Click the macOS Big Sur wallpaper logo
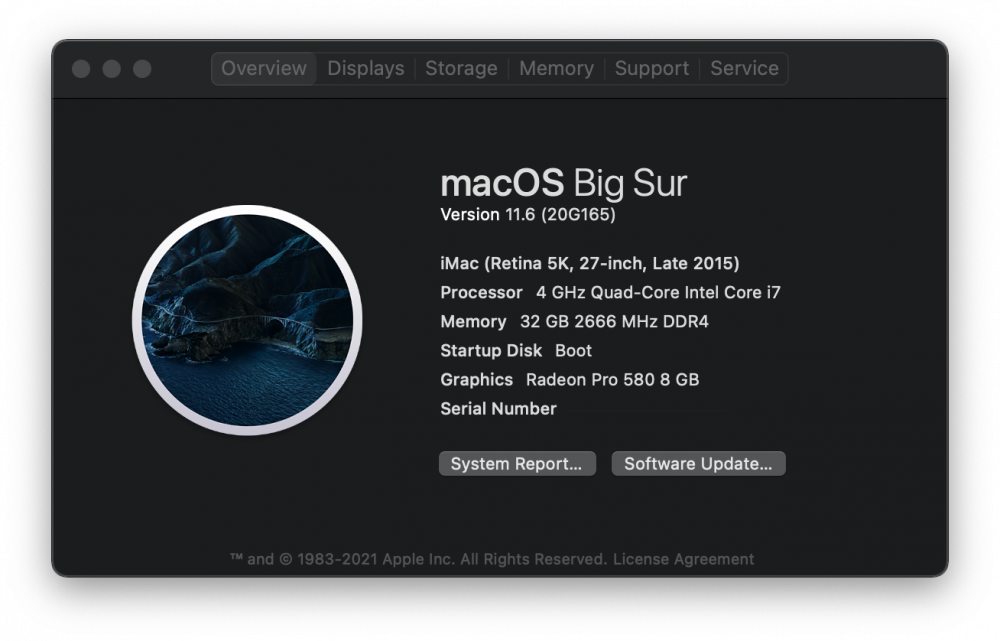The height and width of the screenshot is (641, 1000). (x=247, y=320)
